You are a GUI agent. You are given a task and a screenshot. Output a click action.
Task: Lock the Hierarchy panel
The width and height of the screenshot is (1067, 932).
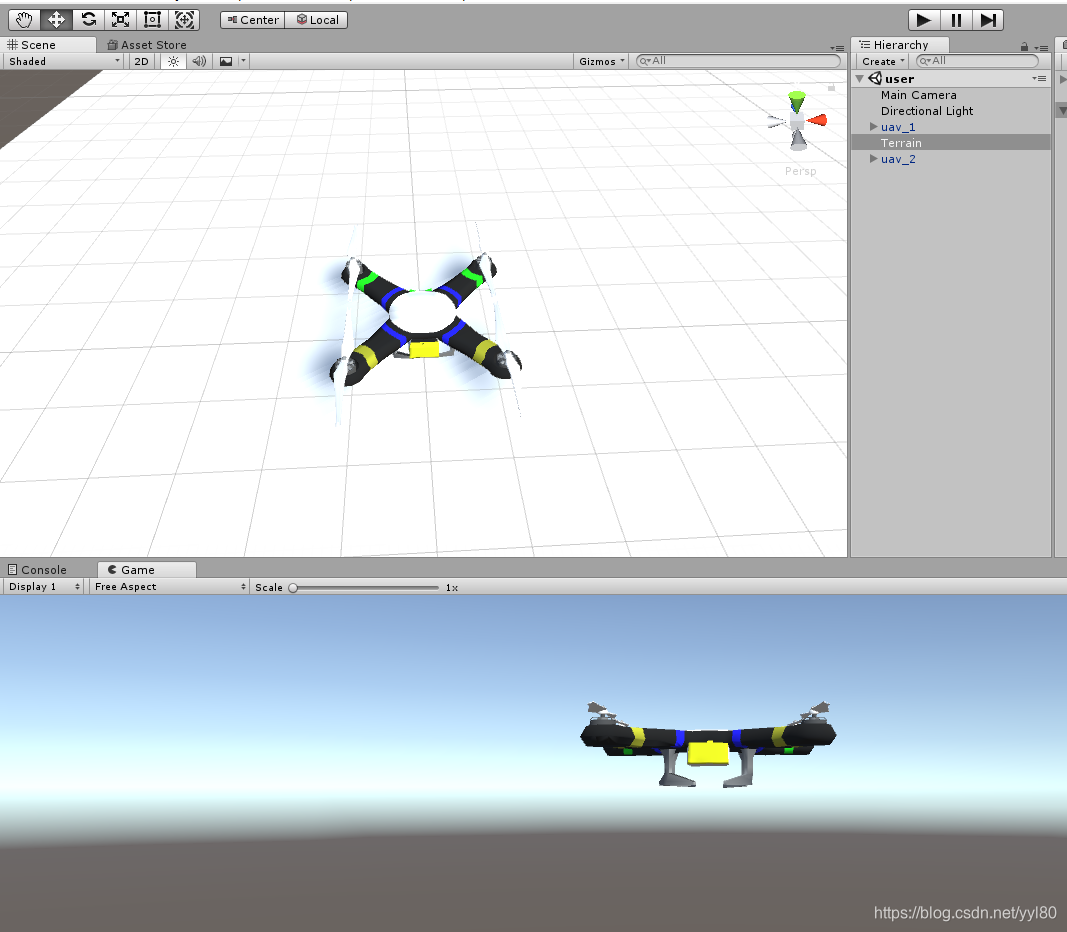point(1024,47)
